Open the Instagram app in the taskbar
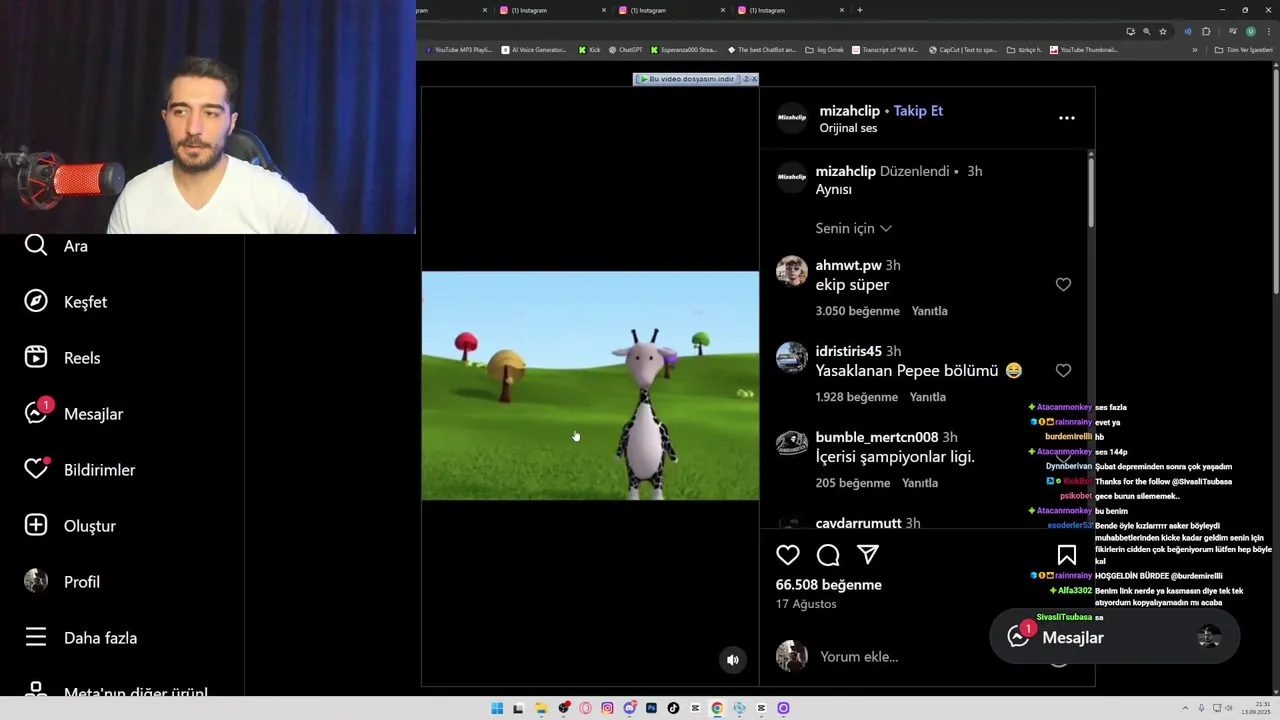 click(607, 708)
